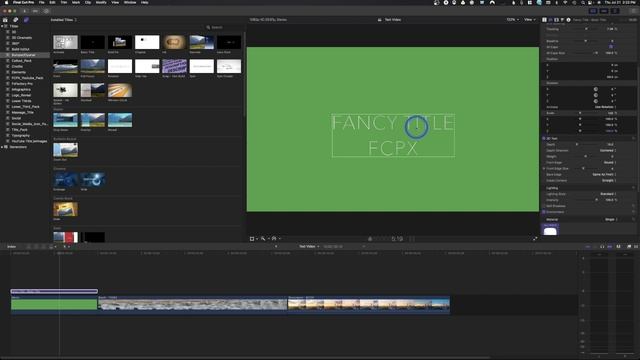Screen dimensions: 640x360
Task: Select the Basic Title thumbnail
Action: tap(93, 42)
